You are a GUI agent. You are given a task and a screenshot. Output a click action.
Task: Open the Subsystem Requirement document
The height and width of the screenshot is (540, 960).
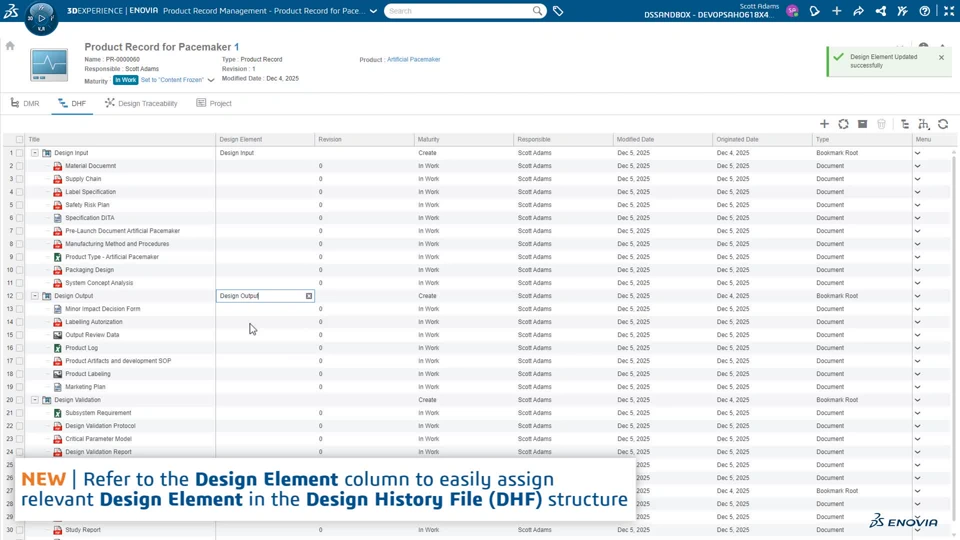[98, 413]
